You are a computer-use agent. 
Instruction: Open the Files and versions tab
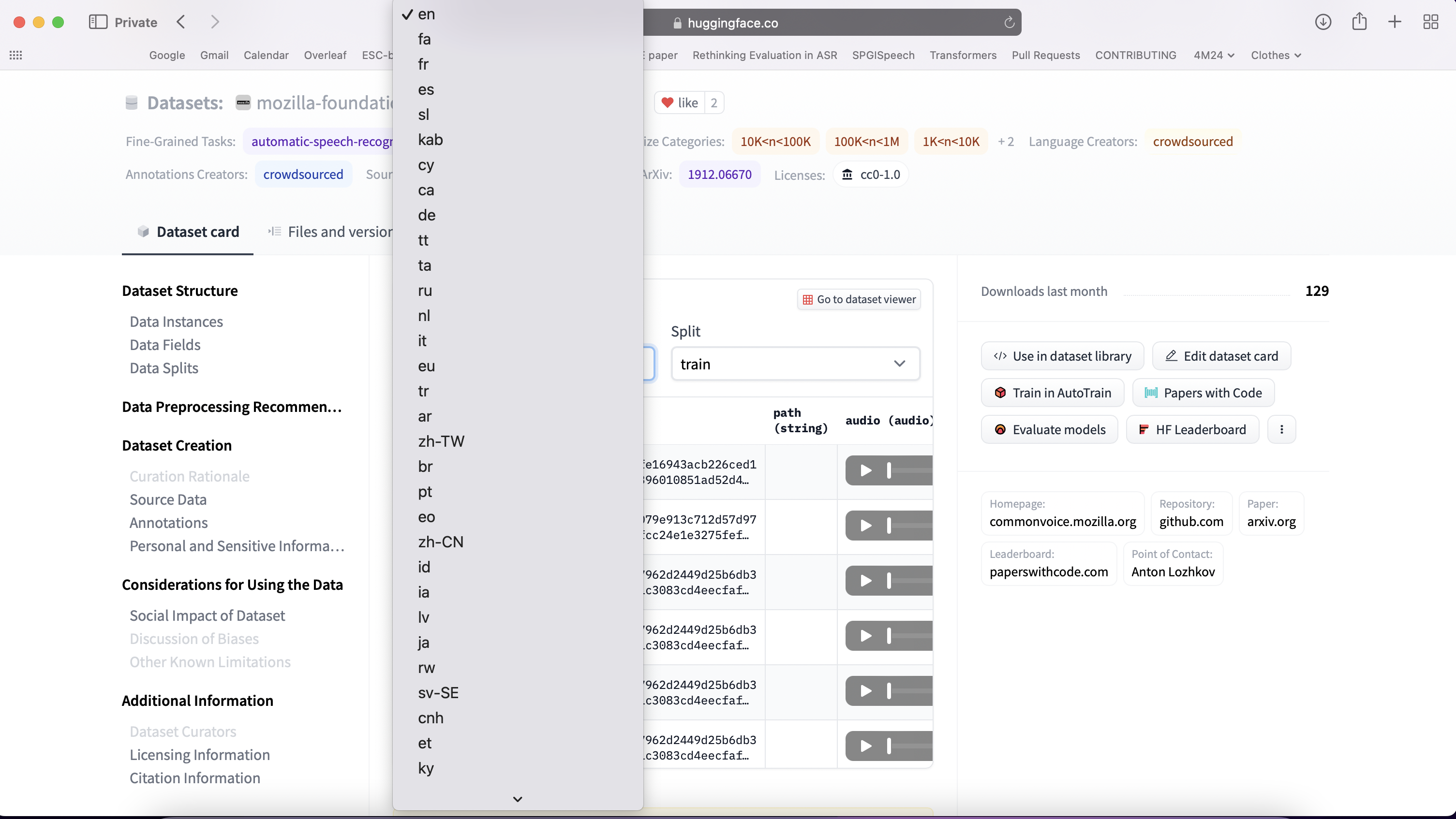click(331, 232)
